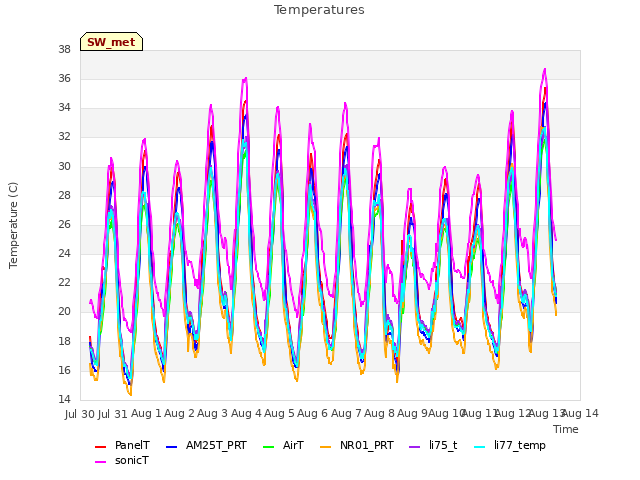Image resolution: width=640 pixels, height=480 pixels.
Task: Select the AM25T_PRT legend entry
Action: [x=207, y=445]
